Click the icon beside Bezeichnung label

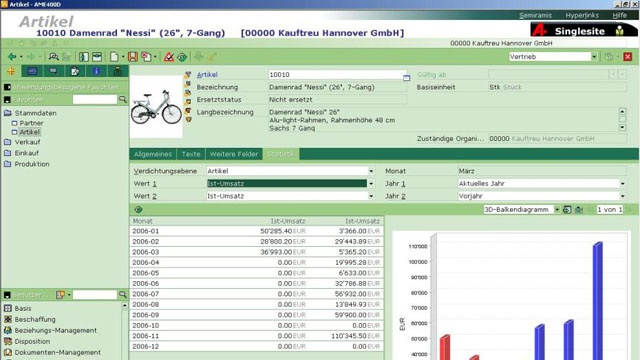point(188,84)
